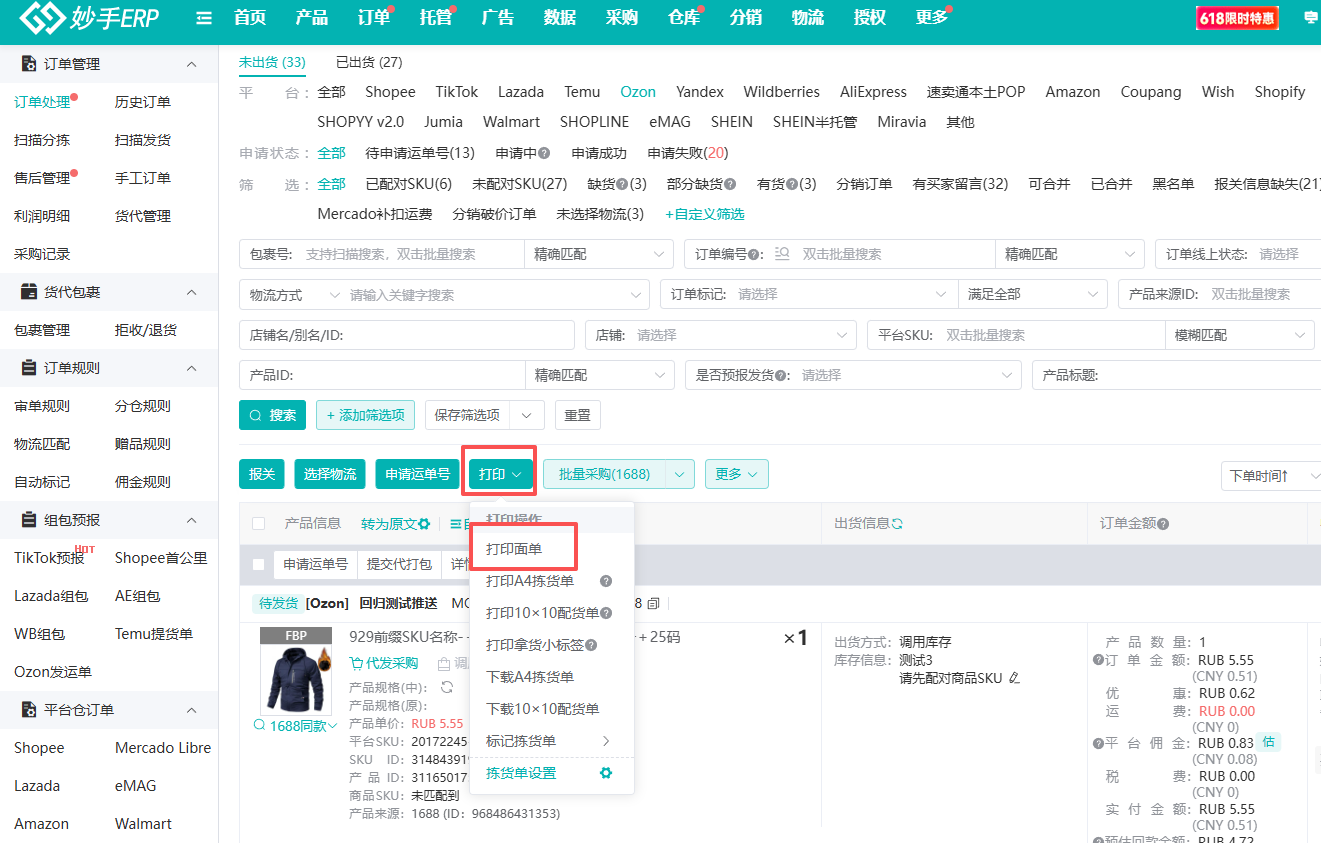Click the 添加筛选项 button

365,415
